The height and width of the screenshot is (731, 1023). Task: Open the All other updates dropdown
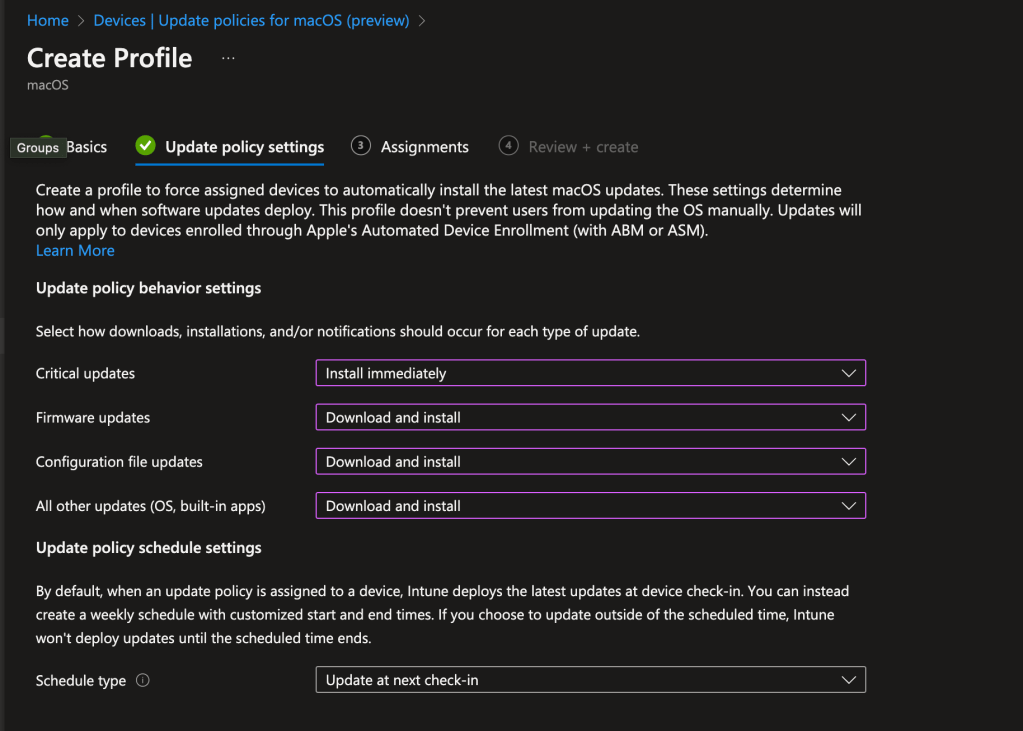pyautogui.click(x=590, y=506)
